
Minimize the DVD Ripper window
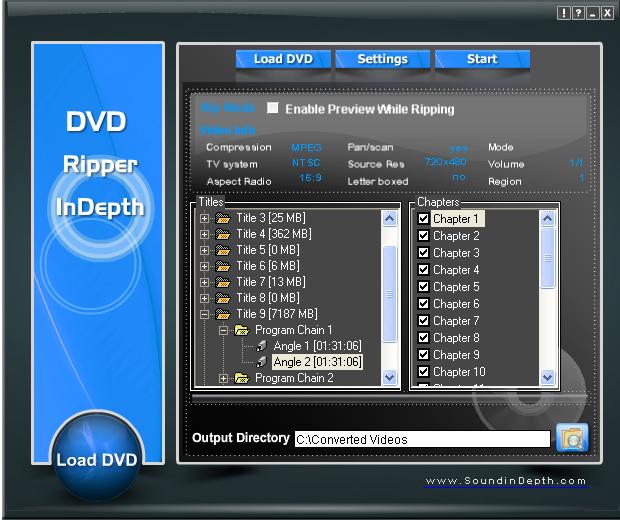pyautogui.click(x=592, y=13)
